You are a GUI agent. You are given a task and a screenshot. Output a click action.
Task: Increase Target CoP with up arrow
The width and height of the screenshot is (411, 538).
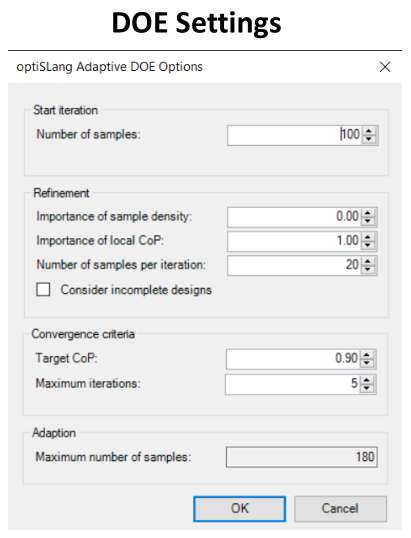point(367,355)
